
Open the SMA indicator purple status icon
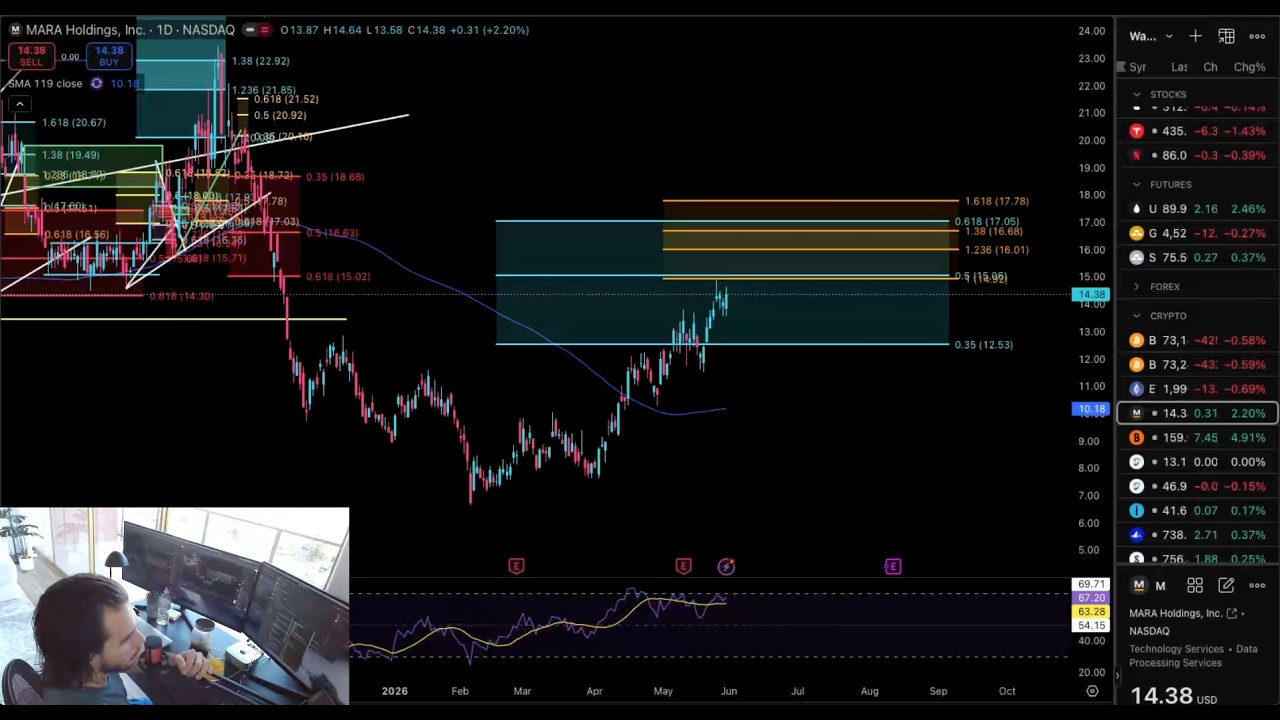96,83
